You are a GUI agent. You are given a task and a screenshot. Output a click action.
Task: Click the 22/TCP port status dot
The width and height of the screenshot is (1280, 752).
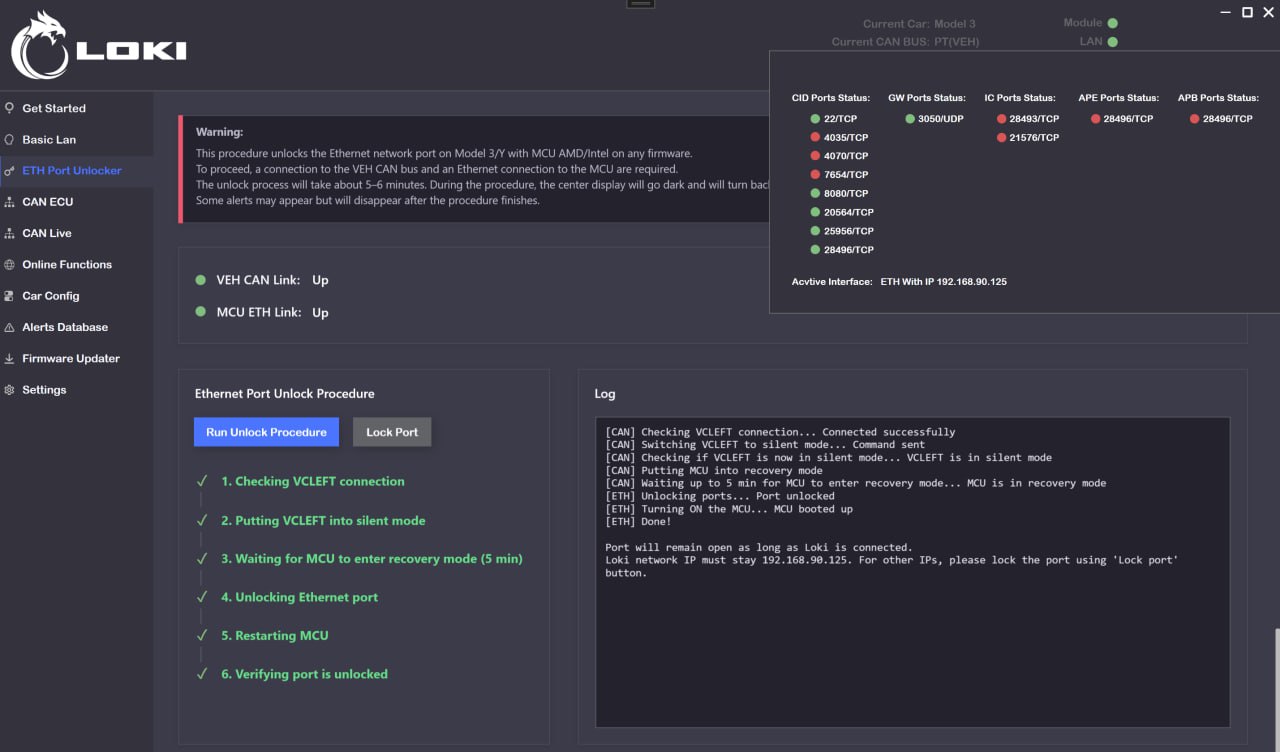[816, 119]
